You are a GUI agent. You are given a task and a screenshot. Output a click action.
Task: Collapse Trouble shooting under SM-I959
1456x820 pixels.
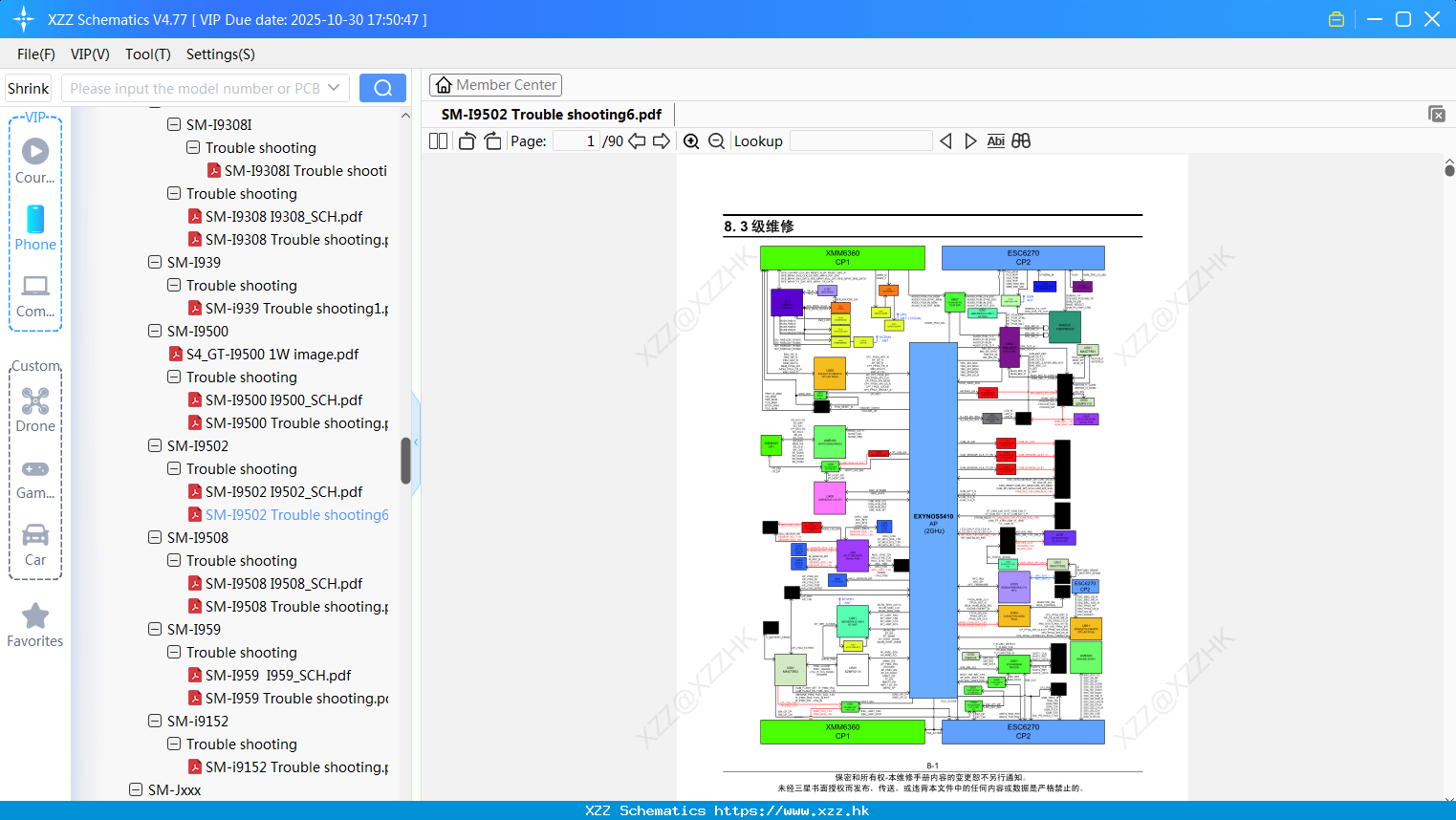click(174, 652)
